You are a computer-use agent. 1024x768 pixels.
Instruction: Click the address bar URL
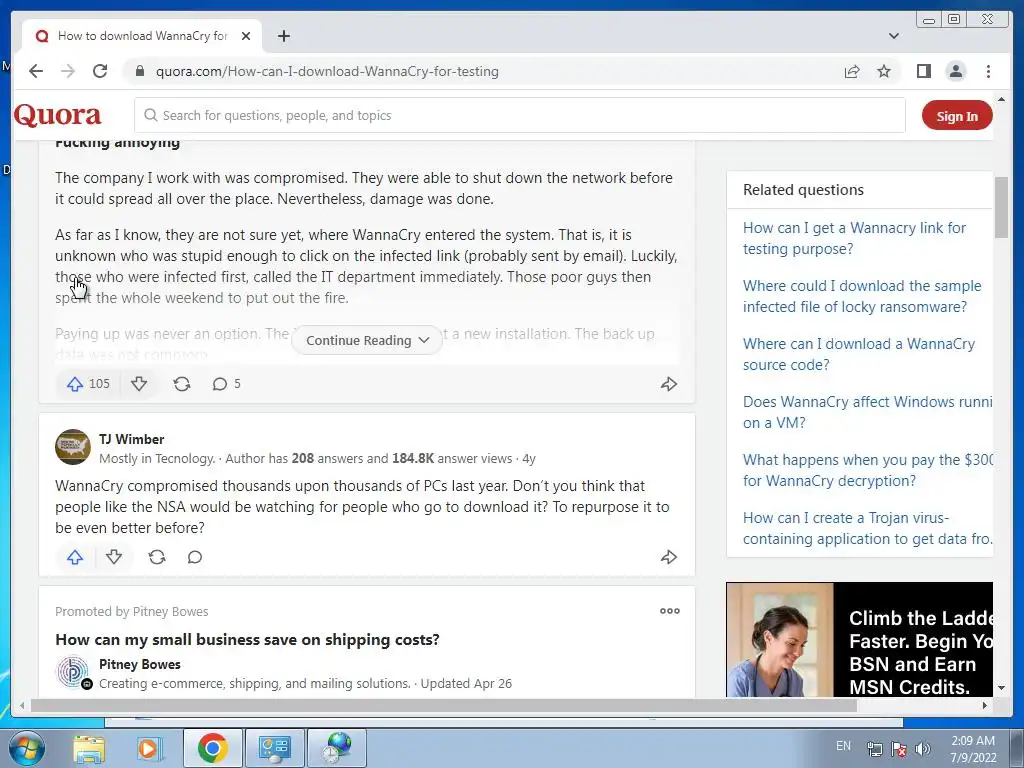(x=327, y=71)
